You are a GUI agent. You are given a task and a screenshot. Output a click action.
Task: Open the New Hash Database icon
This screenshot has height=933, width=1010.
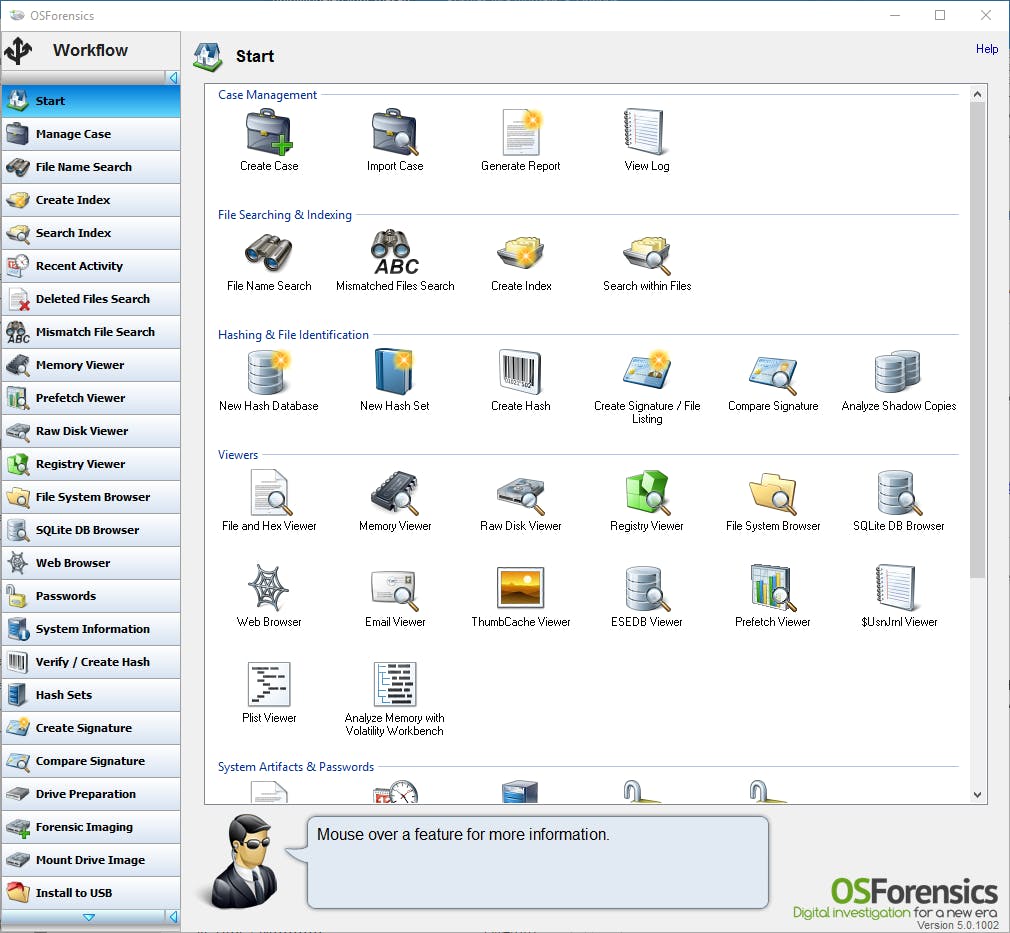pyautogui.click(x=269, y=372)
